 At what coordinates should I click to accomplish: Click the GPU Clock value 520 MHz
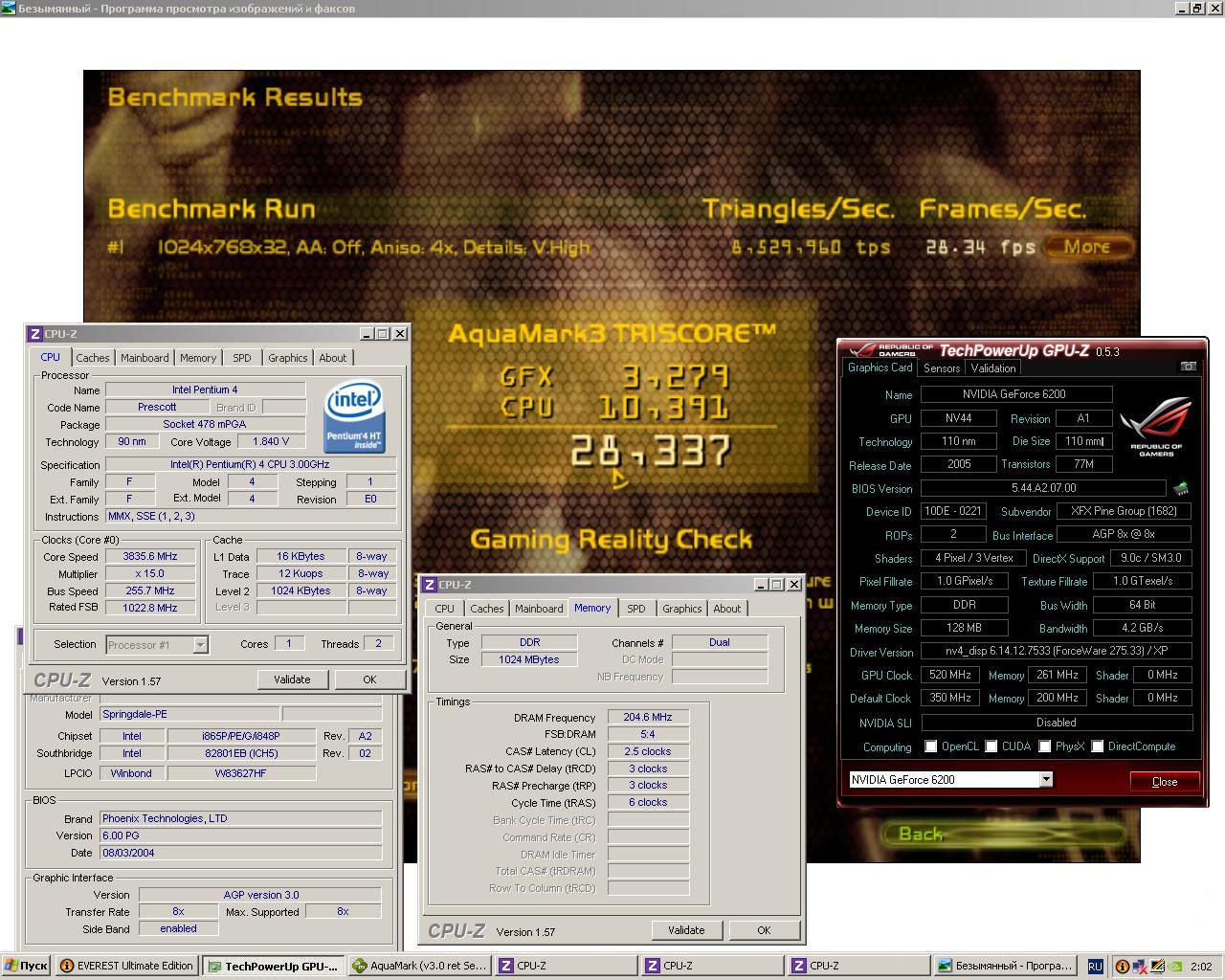(x=950, y=675)
